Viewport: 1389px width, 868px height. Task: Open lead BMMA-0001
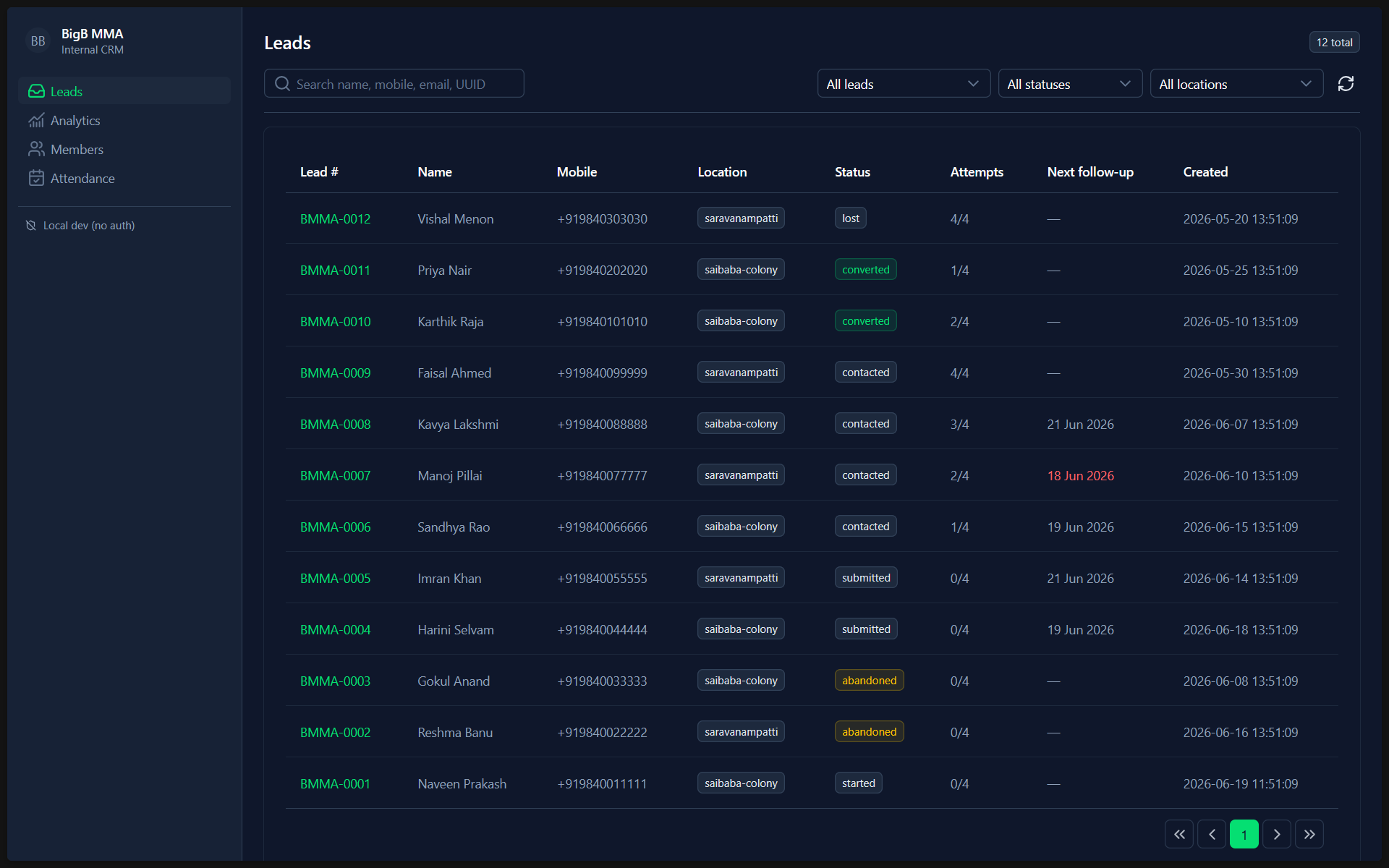point(335,783)
